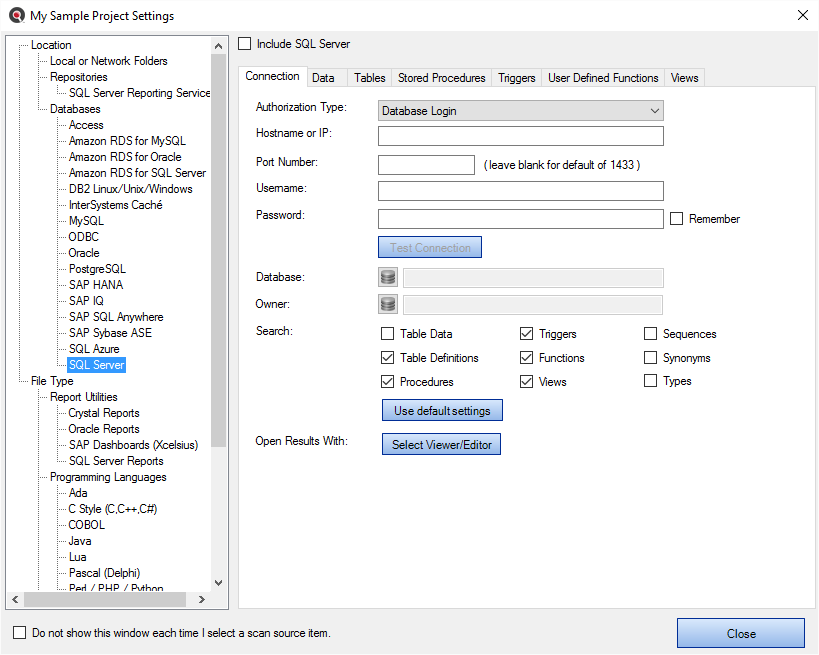Viewport: 819px width, 655px height.
Task: Select the highlighted SQL Server node
Action: [97, 365]
